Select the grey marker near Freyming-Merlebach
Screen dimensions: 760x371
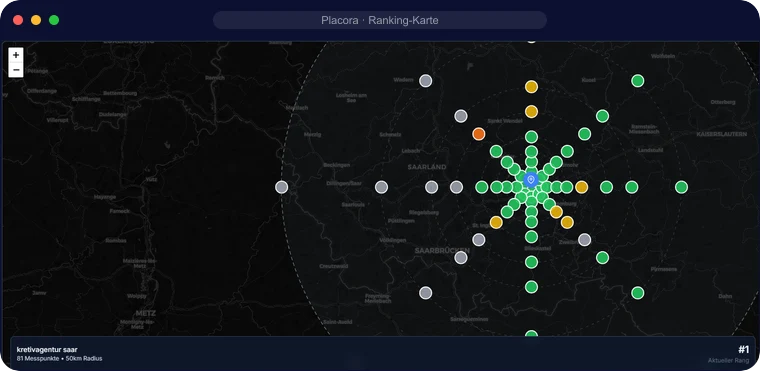(426, 293)
